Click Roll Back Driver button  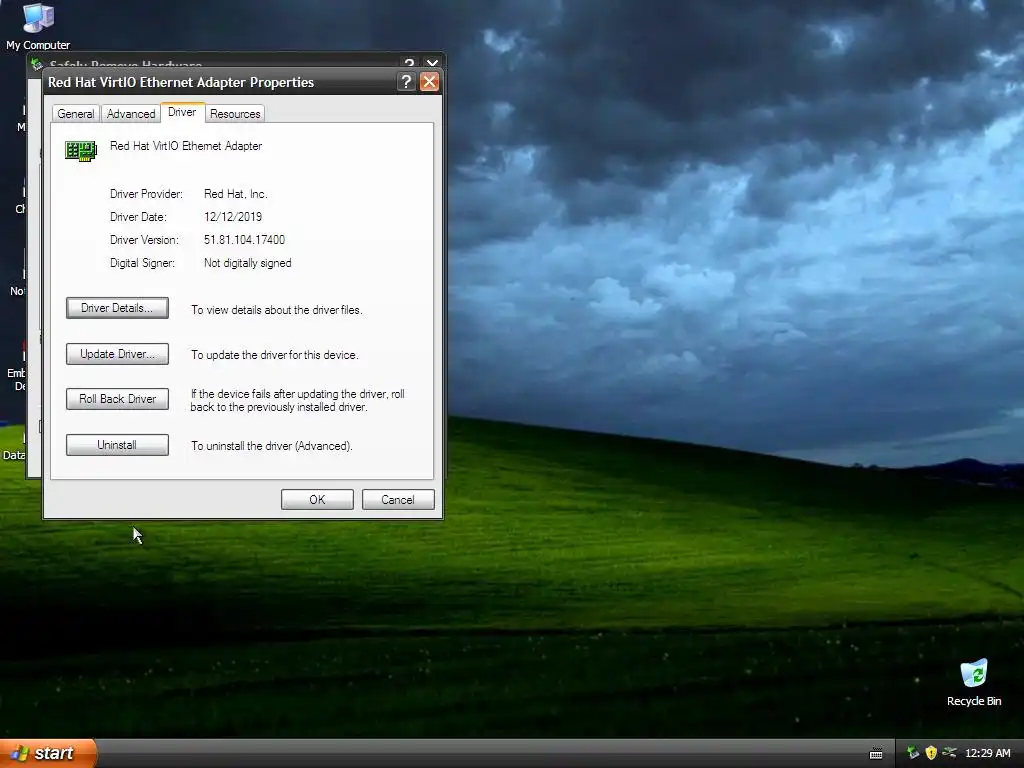(x=117, y=399)
